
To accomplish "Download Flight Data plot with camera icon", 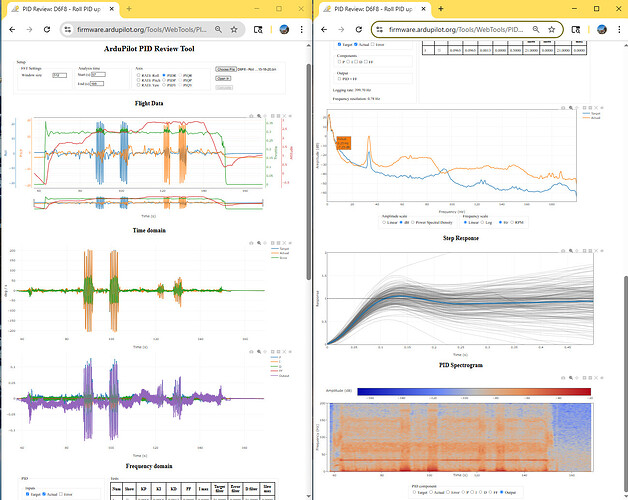I will click(x=251, y=116).
